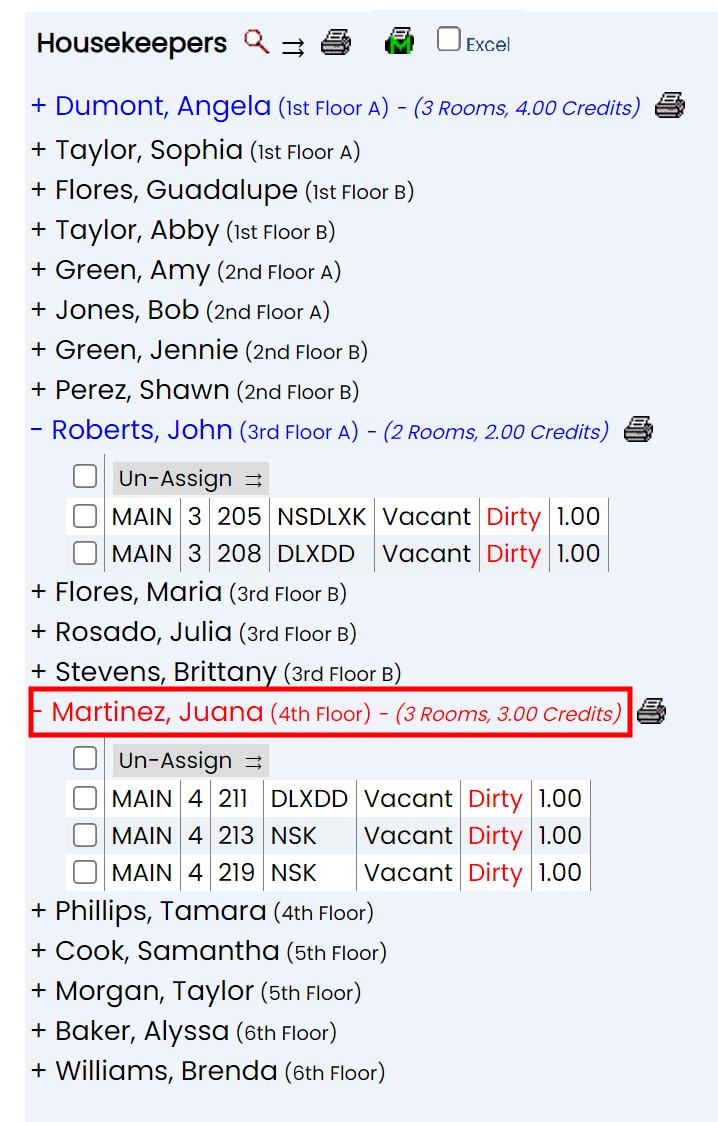Click Un-Assign under Roberts, John

[x=189, y=479]
